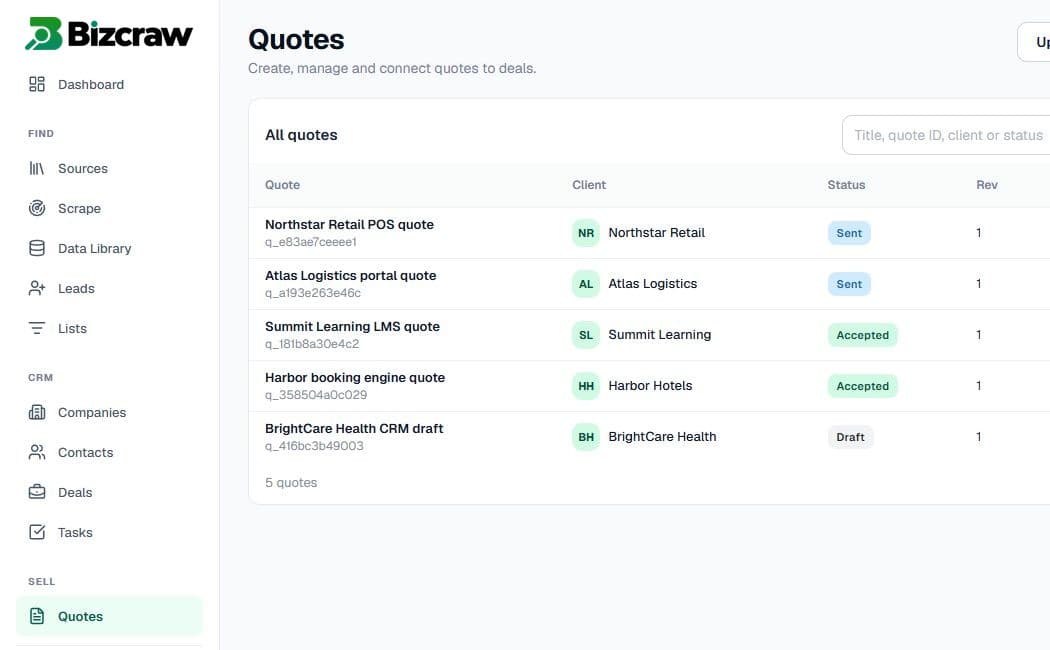
Task: Select Quotes under the Sell section
Action: pyautogui.click(x=109, y=616)
